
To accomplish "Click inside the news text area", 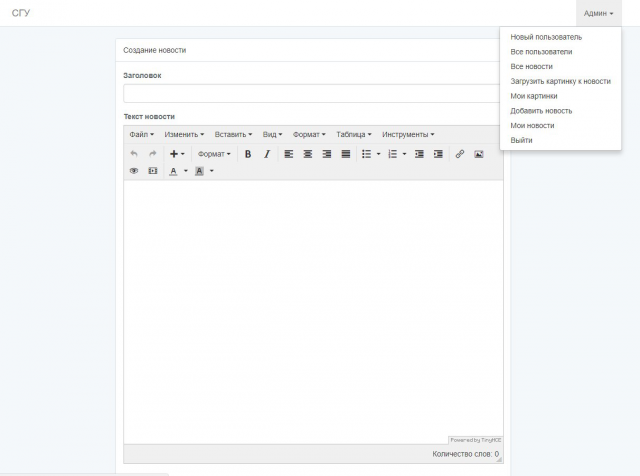I will [313, 312].
